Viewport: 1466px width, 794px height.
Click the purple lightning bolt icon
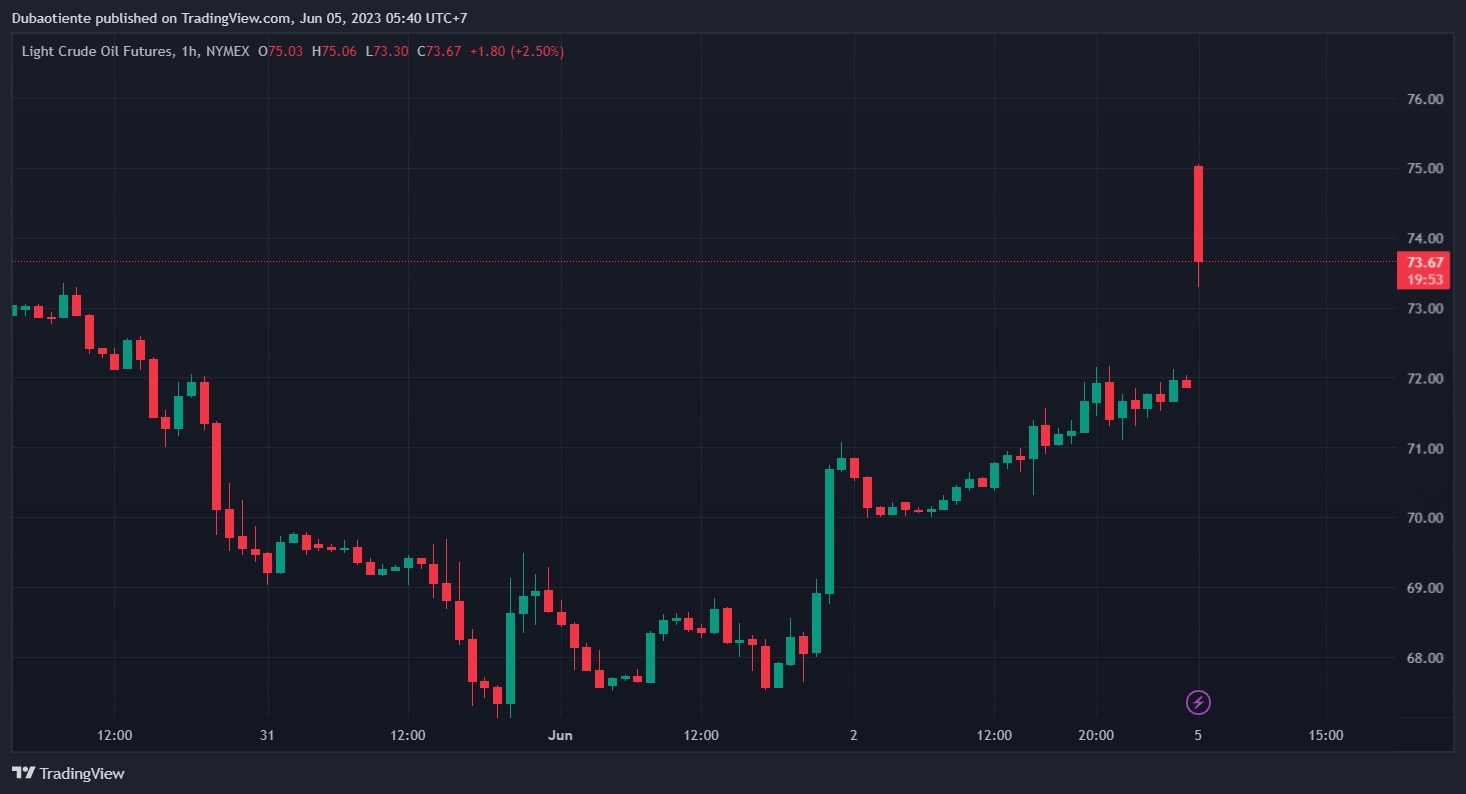[1198, 702]
